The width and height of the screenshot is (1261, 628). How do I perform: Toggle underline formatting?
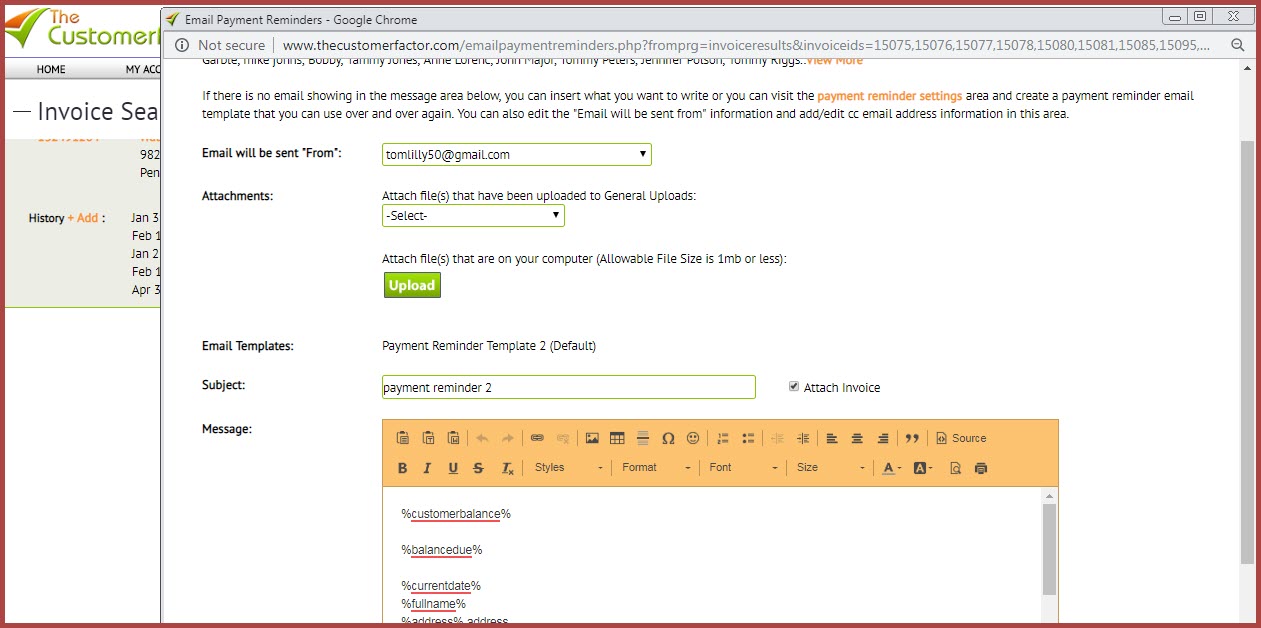453,468
